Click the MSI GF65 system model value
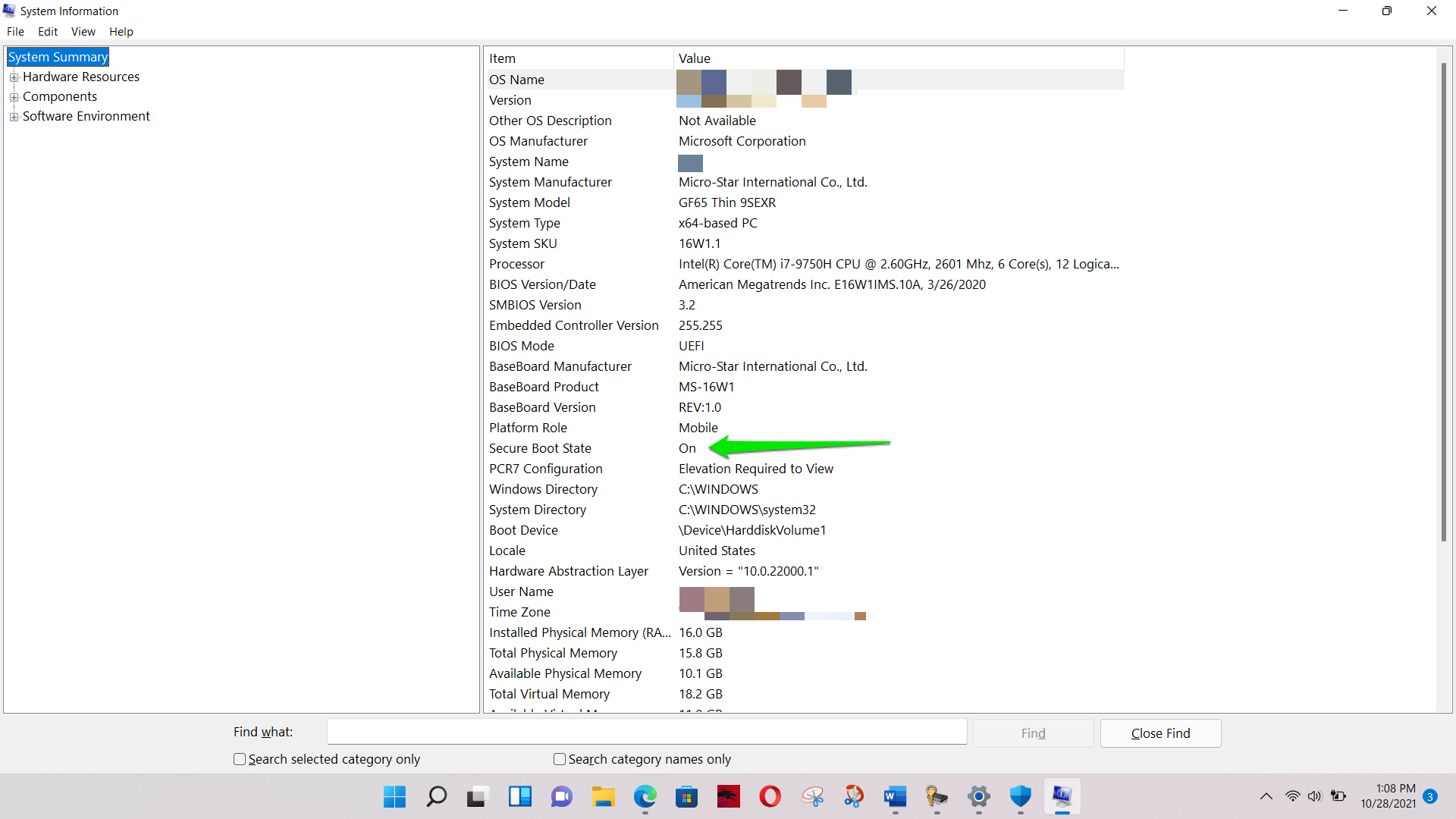The image size is (1456, 819). (726, 202)
